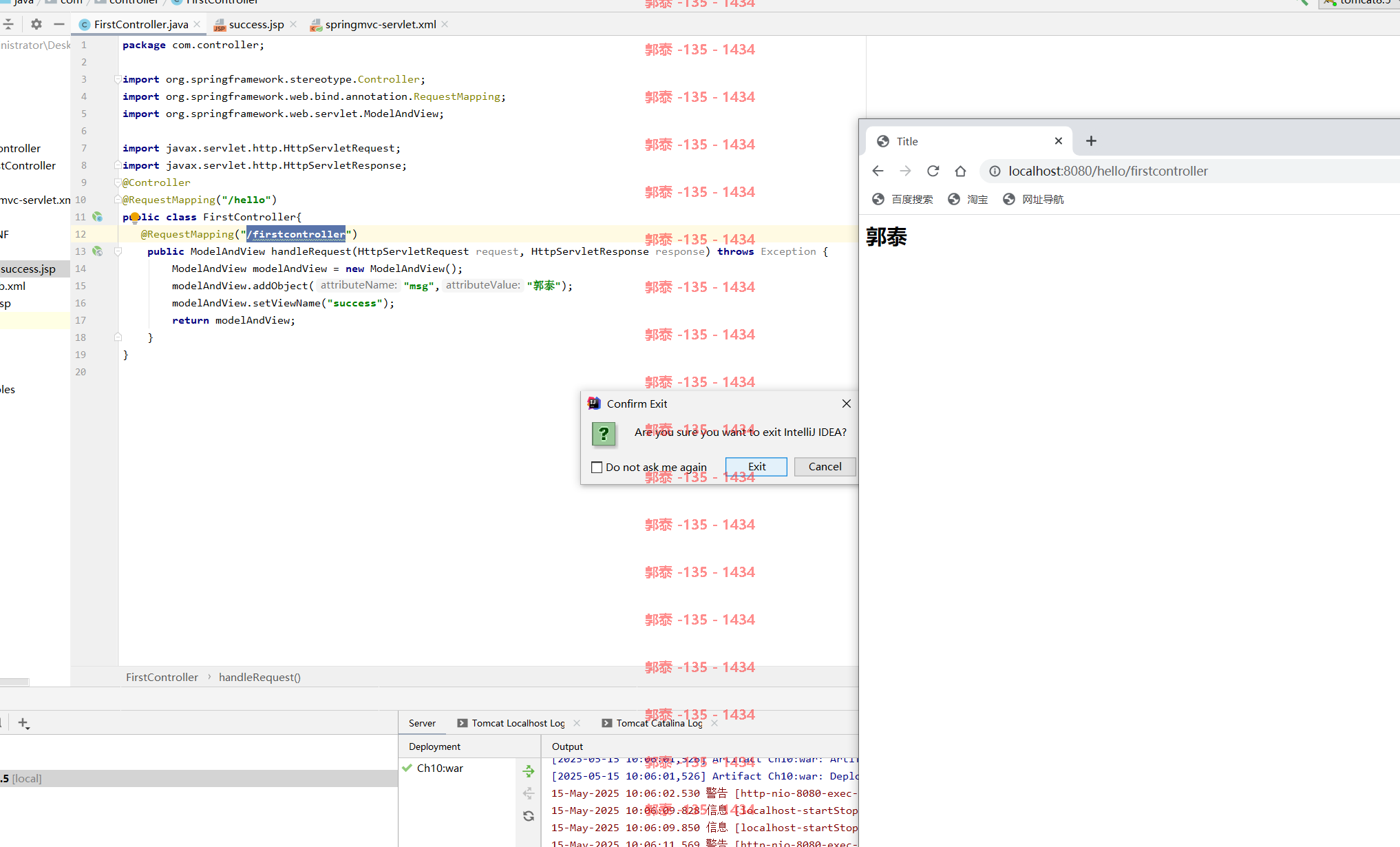Close the Confirm Exit dialog with the X

pos(847,404)
